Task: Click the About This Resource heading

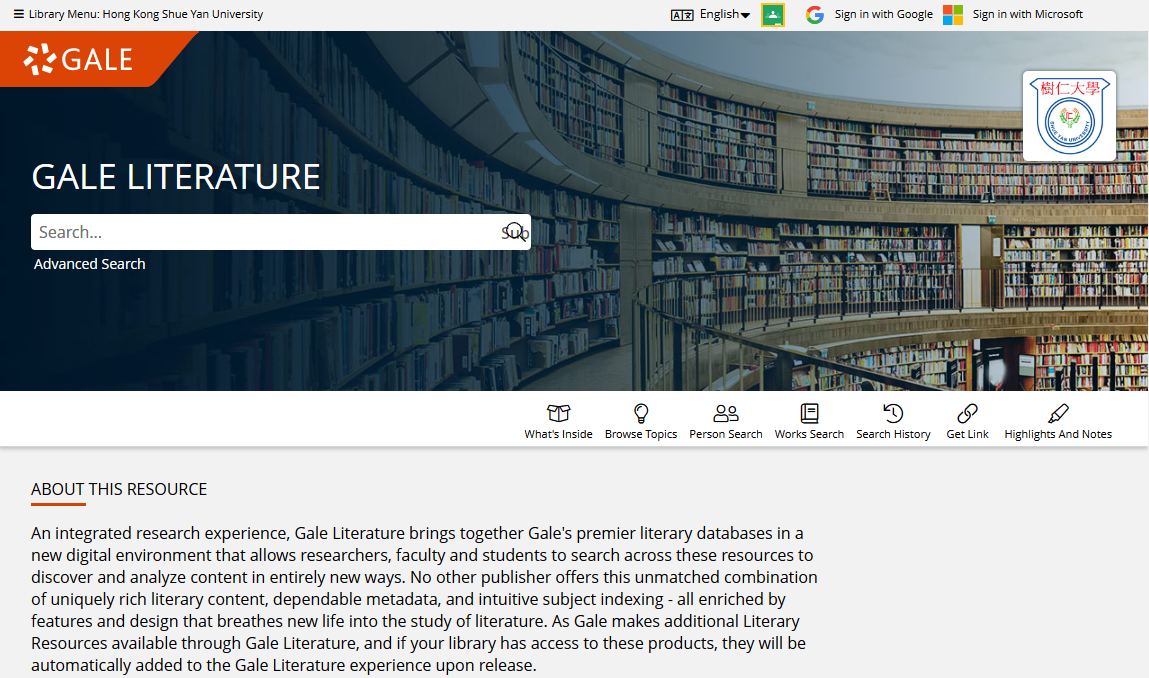Action: point(119,489)
